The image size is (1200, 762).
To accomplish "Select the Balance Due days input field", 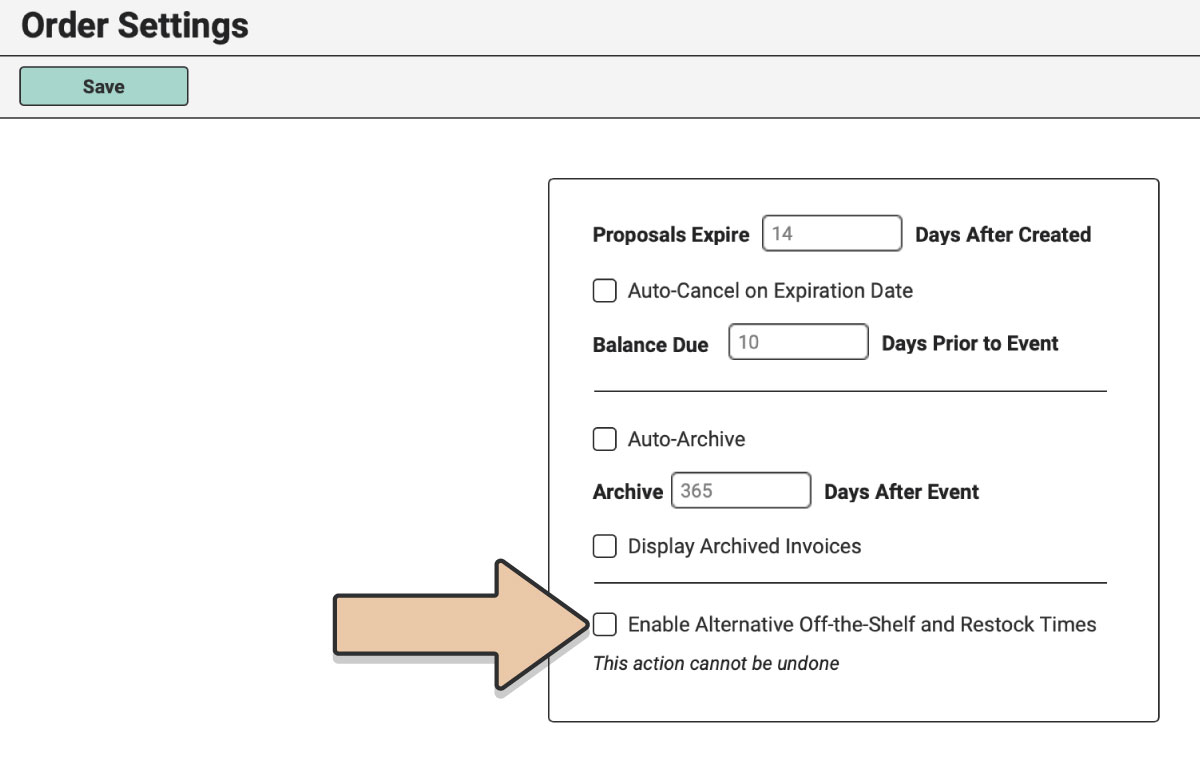I will (x=798, y=342).
